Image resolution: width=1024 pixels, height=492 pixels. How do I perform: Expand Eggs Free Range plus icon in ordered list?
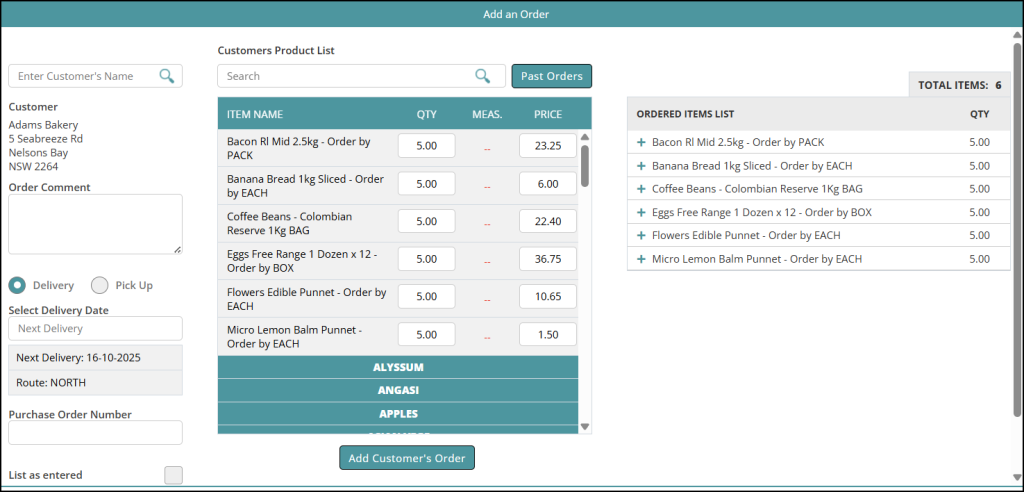point(641,212)
